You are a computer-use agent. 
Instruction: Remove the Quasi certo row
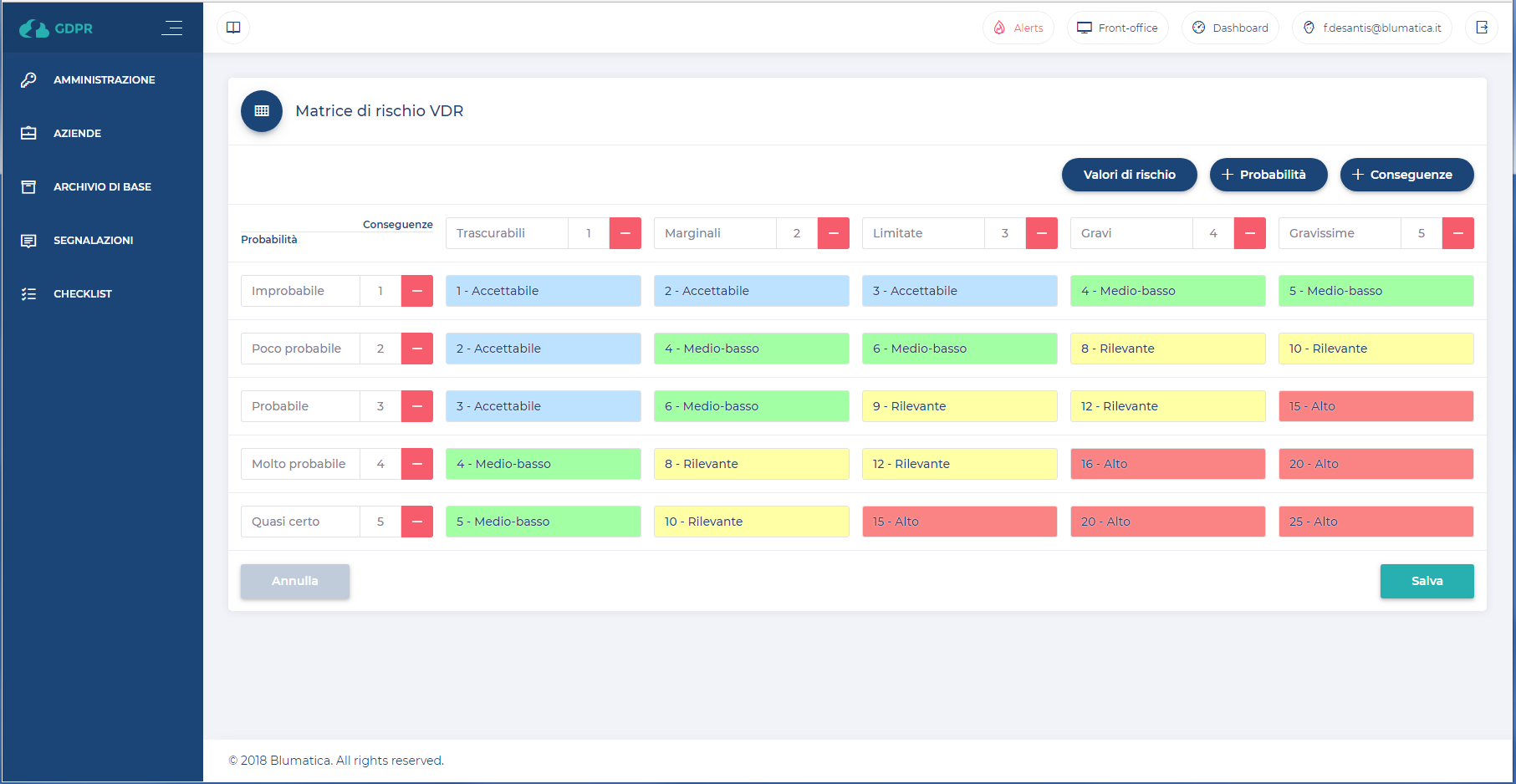pyautogui.click(x=416, y=522)
